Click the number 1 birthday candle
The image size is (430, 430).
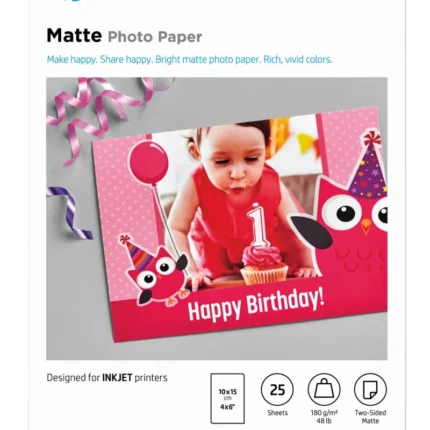click(258, 225)
